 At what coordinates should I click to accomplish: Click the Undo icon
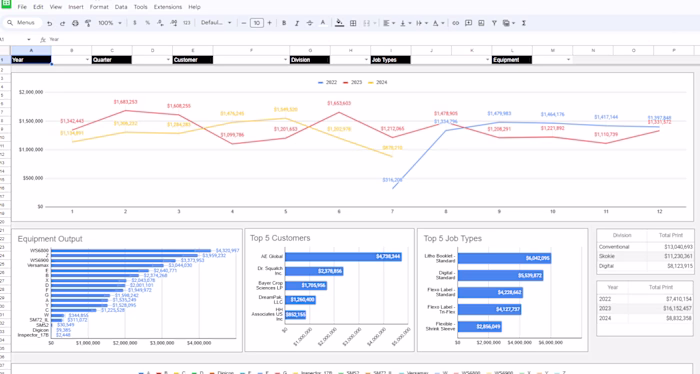coord(50,23)
